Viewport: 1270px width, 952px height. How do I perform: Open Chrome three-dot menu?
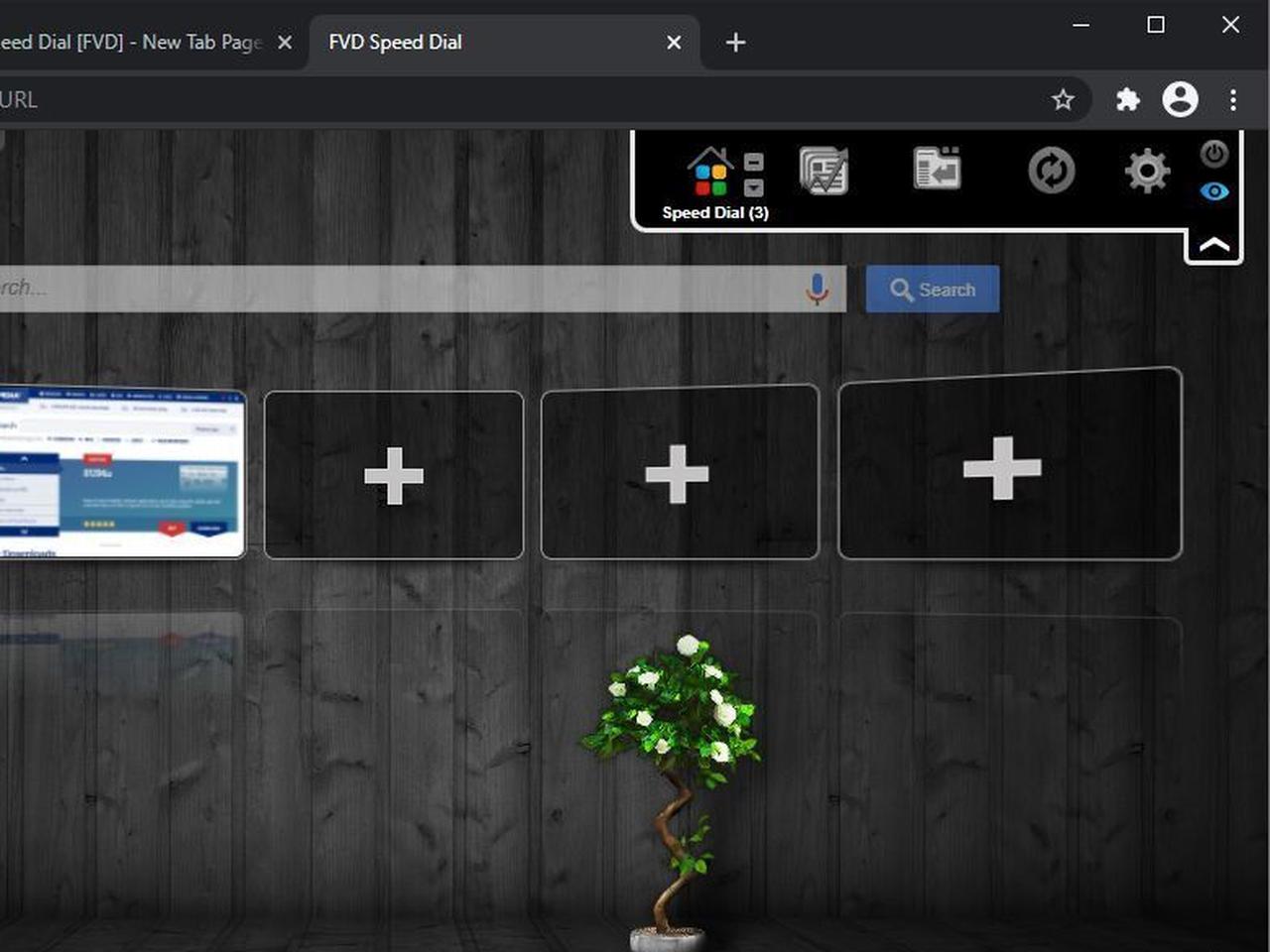(1232, 99)
